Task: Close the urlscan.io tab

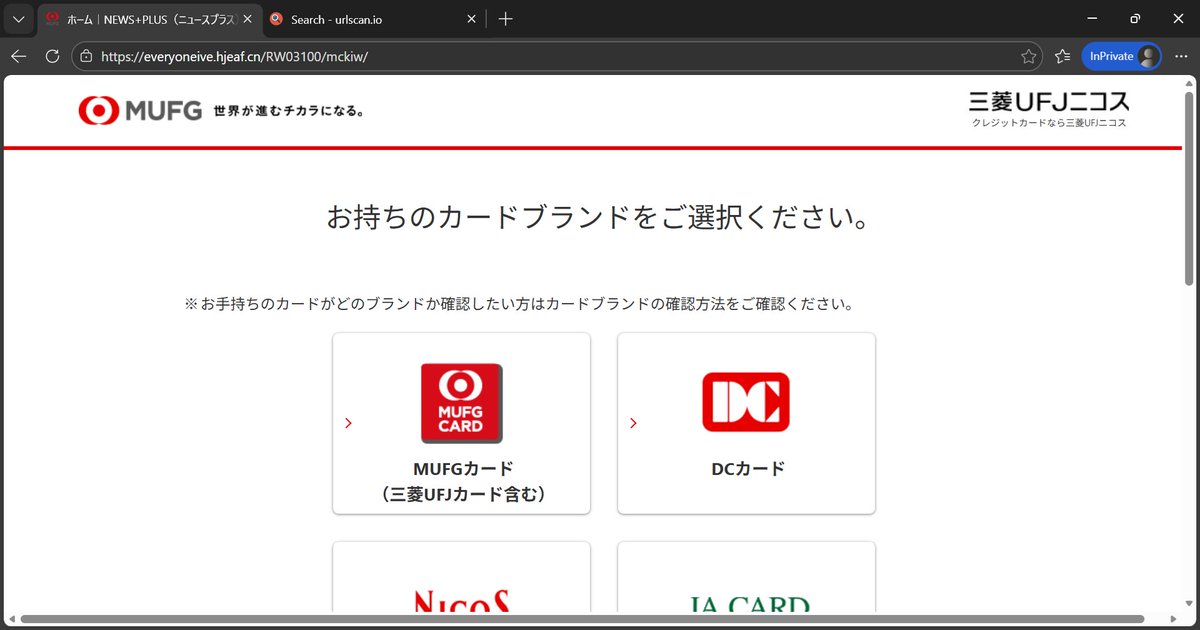Action: point(471,19)
